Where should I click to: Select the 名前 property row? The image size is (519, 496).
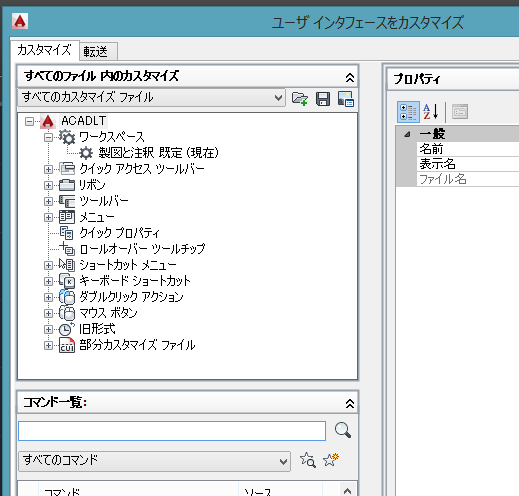click(468, 149)
